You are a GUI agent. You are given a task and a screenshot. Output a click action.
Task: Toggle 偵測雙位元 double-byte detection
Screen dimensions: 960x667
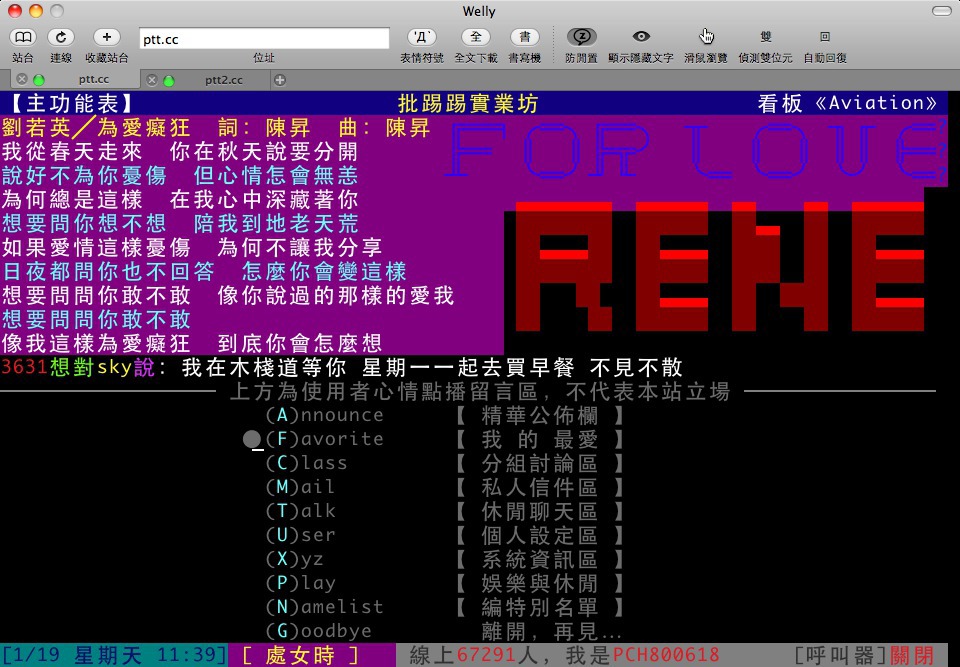tap(765, 37)
